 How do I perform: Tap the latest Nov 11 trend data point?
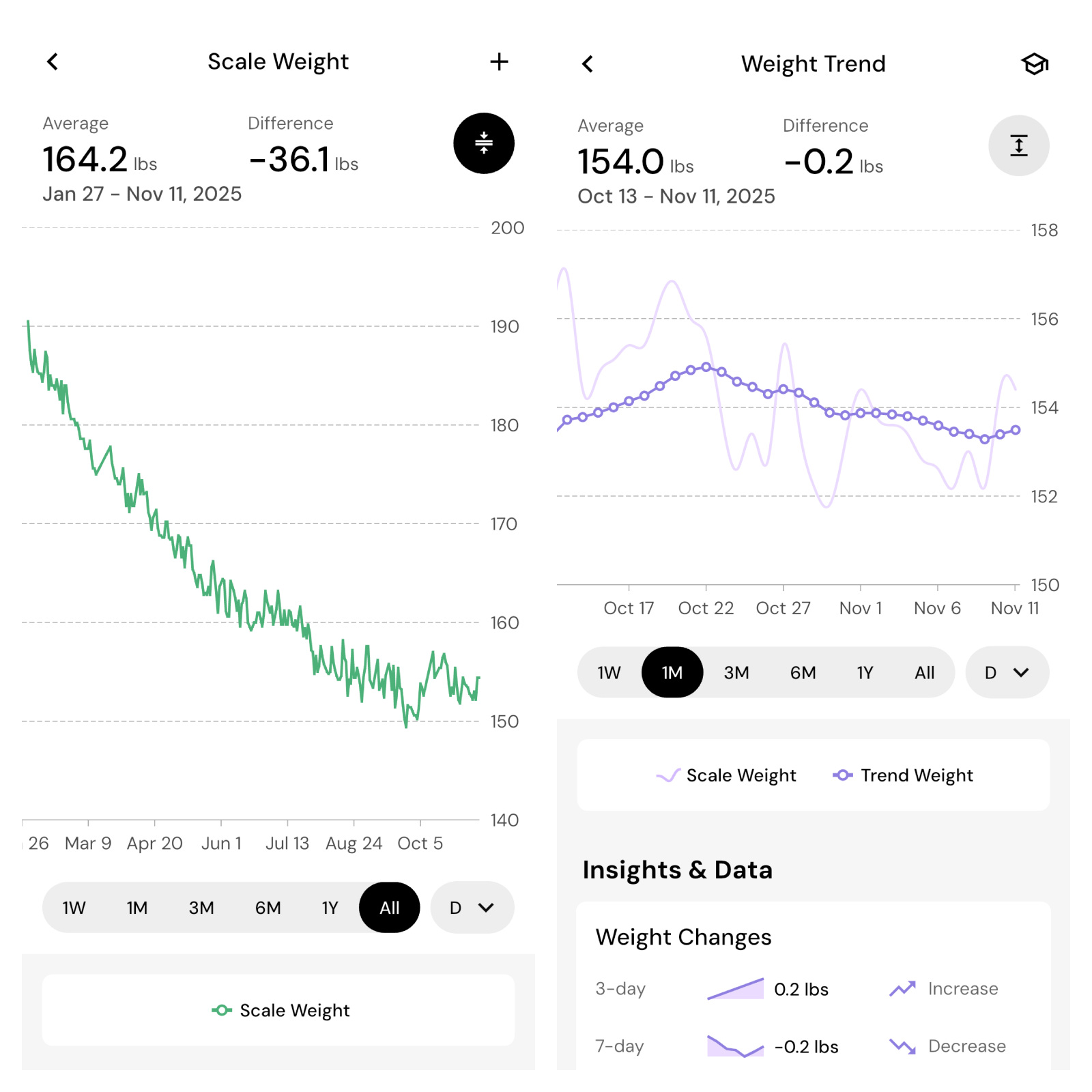[x=1015, y=429]
